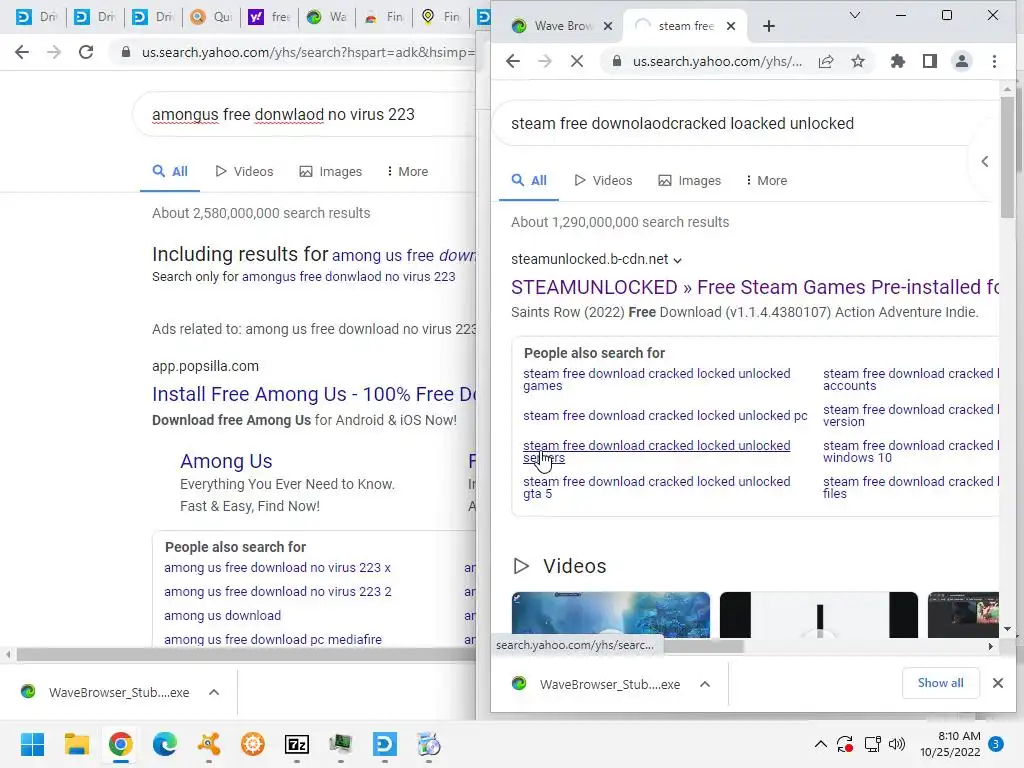The height and width of the screenshot is (768, 1024).
Task: Select Images filter in the amongus search
Action: click(330, 171)
